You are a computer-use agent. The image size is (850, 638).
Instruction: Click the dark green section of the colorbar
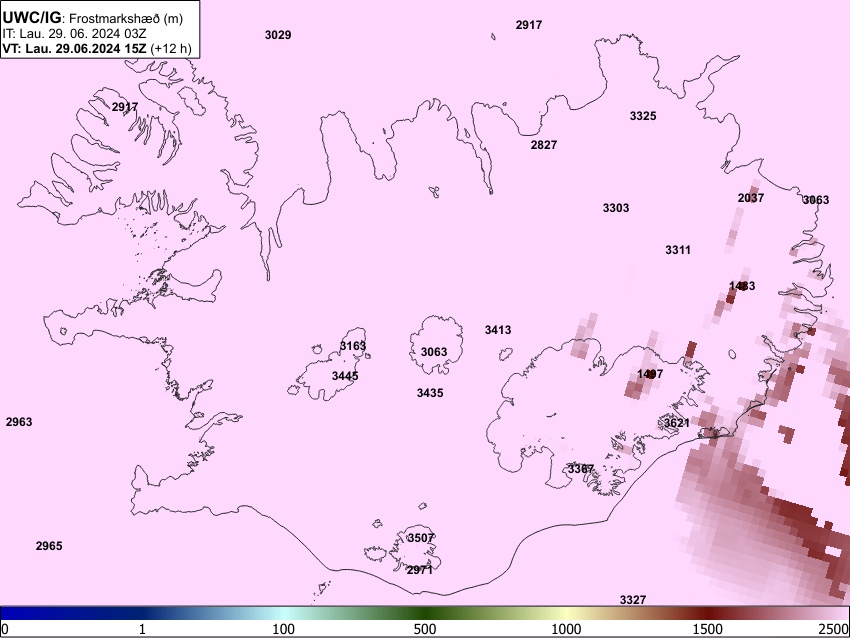click(425, 613)
